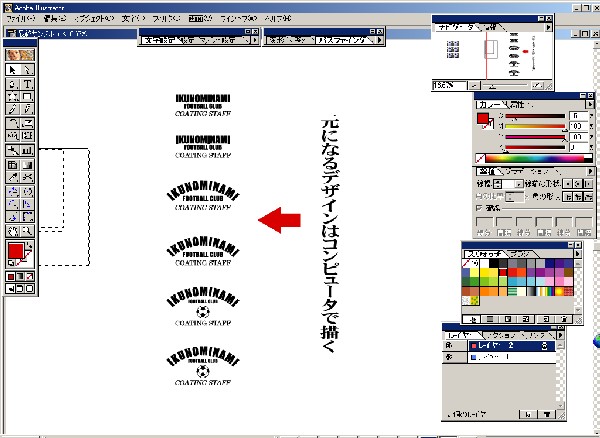600x438 pixels.
Task: Click the Adobe Online picture at toolbox top
Action: (20, 55)
